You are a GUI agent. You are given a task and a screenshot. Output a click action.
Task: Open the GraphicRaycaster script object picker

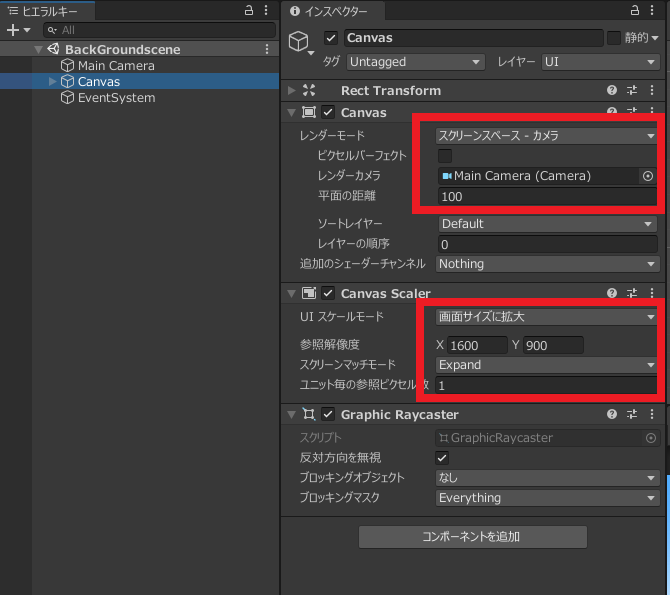click(x=651, y=438)
